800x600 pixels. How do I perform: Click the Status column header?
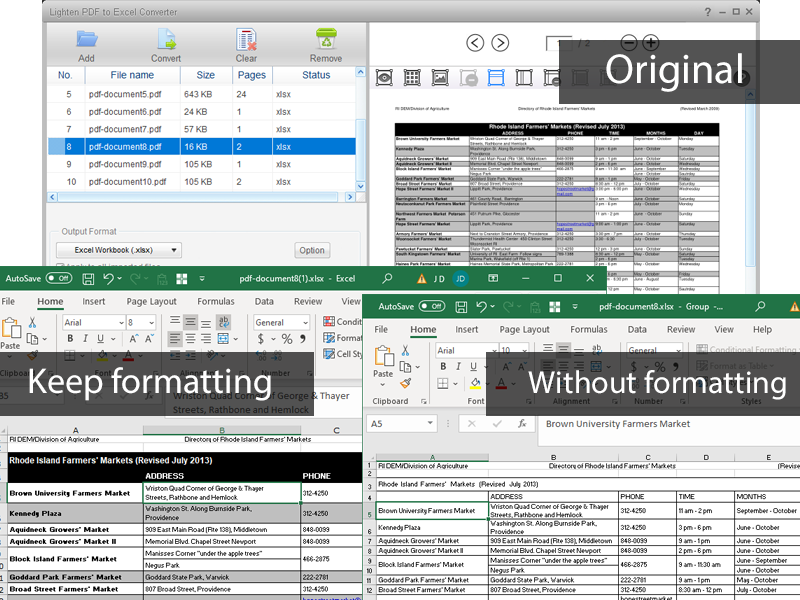[x=316, y=75]
